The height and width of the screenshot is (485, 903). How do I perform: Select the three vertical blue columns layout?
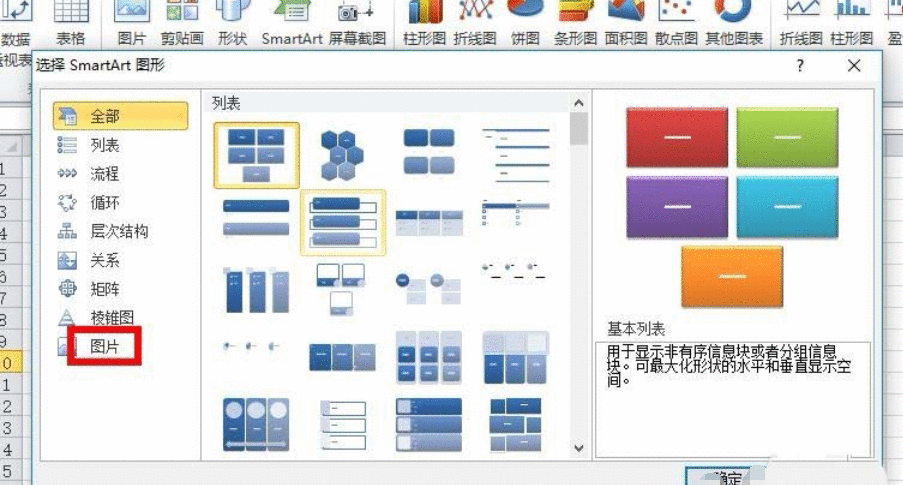coord(256,290)
